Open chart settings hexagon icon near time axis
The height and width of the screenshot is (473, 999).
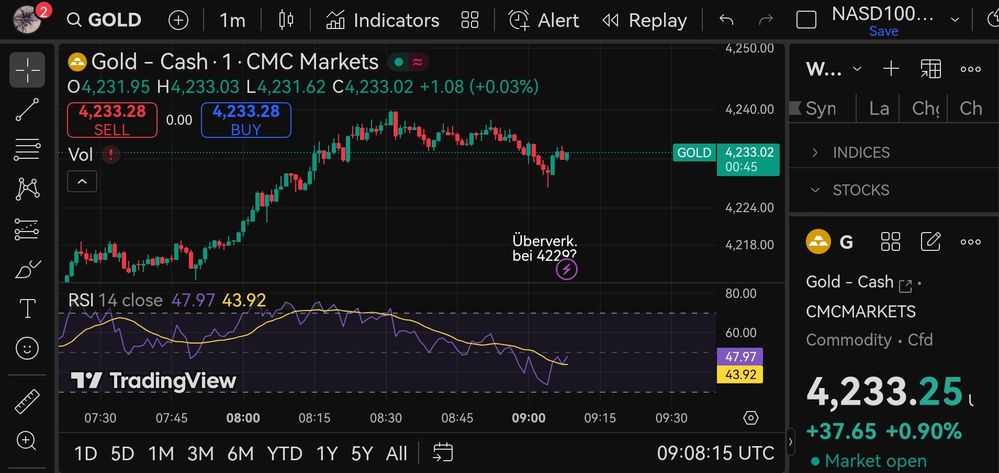pyautogui.click(x=751, y=418)
